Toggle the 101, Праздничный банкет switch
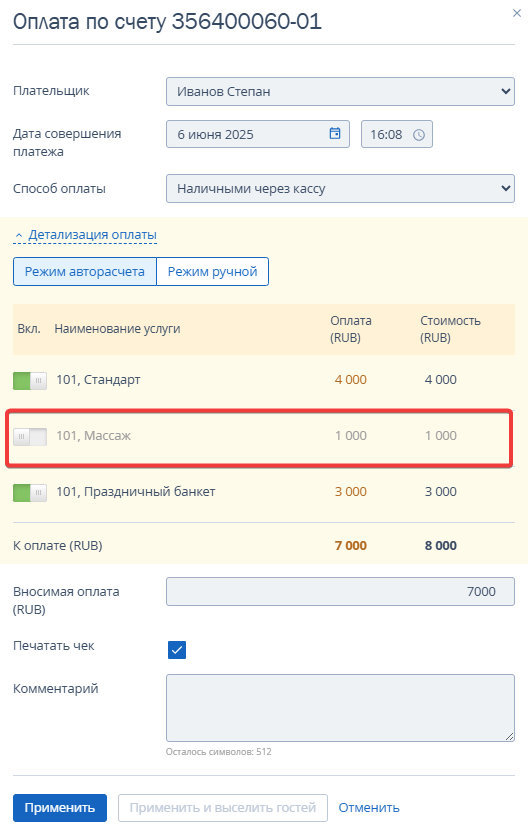This screenshot has height=835, width=530. click(30, 493)
